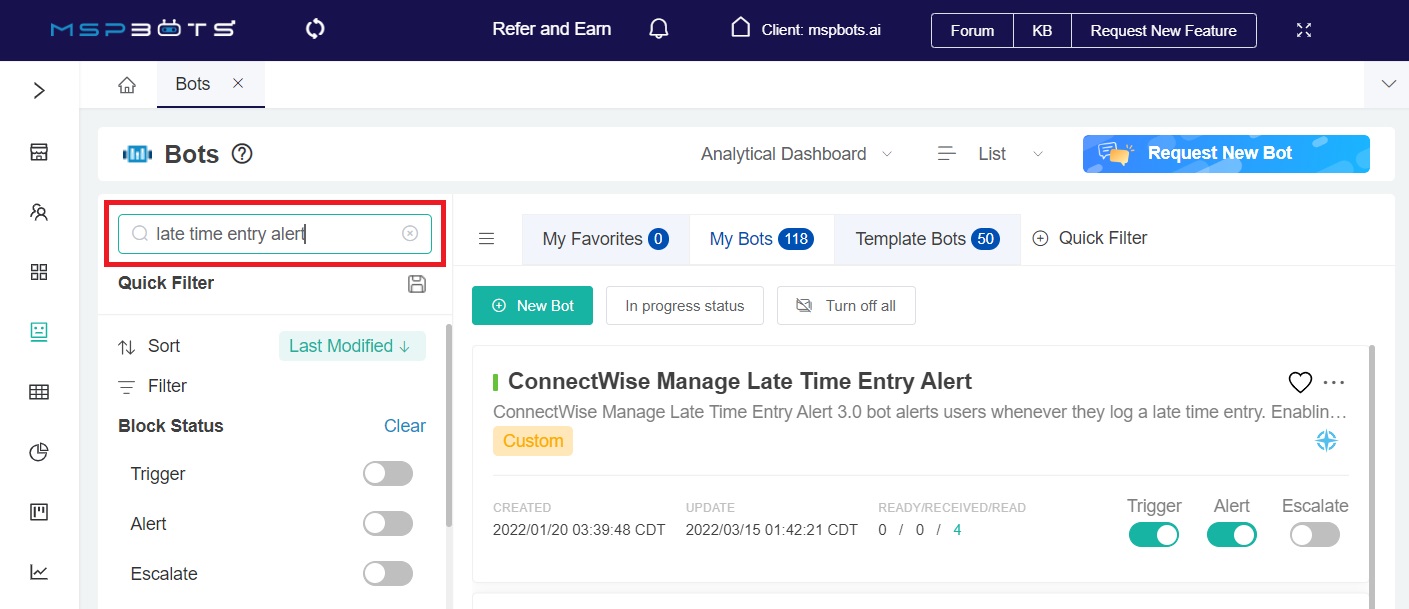Viewport: 1409px width, 609px height.
Task: Expand the List view dropdown
Action: coord(990,154)
